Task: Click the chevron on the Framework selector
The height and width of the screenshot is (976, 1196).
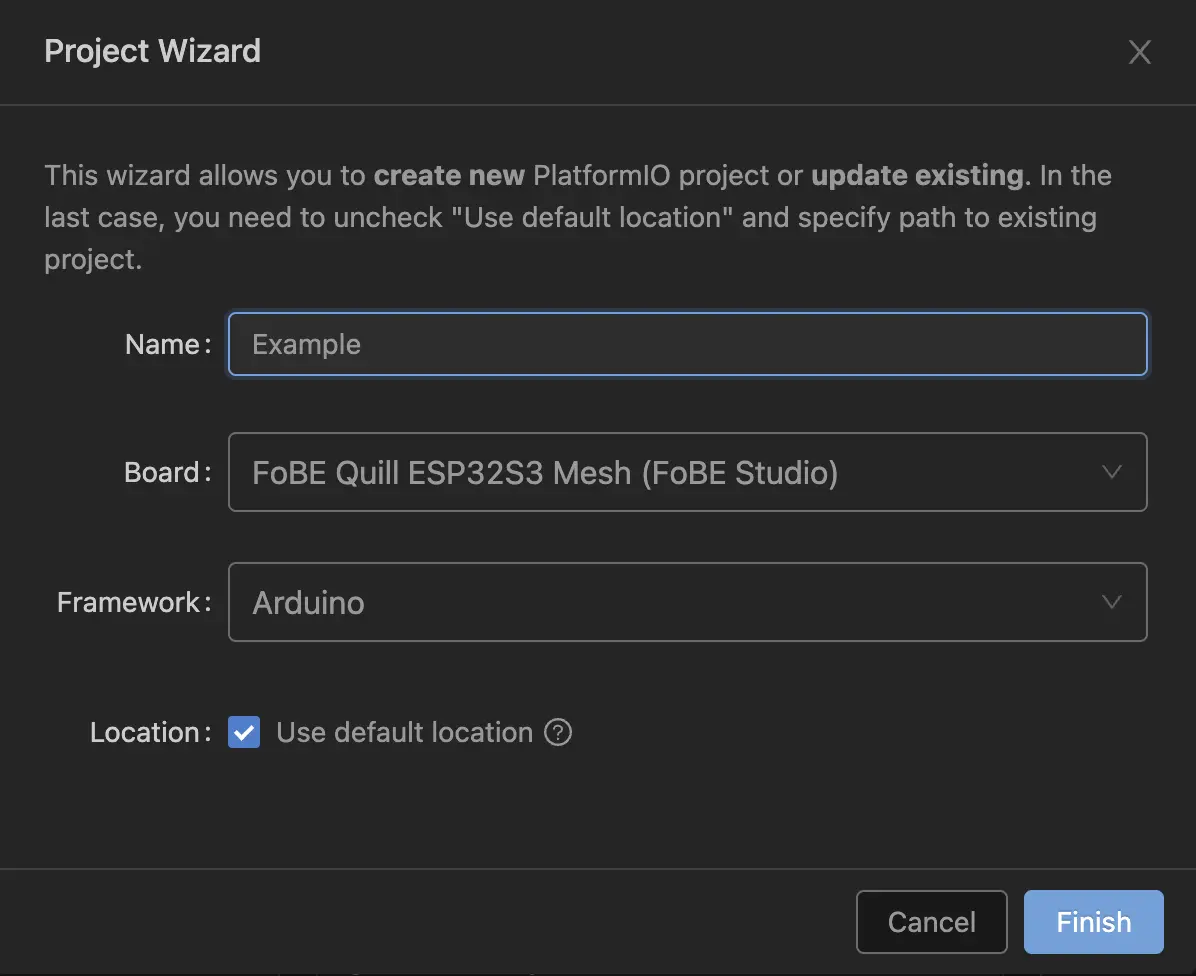Action: point(1111,602)
